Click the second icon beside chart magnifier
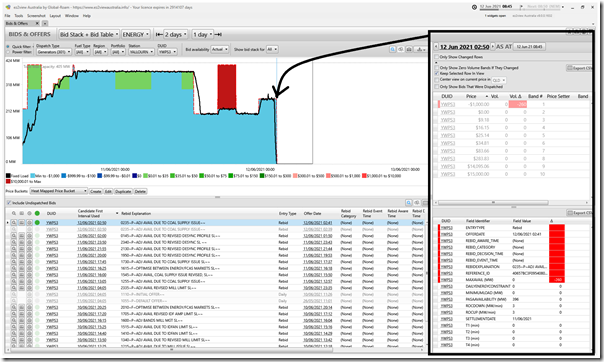This screenshot has height=362, width=604. click(401, 49)
